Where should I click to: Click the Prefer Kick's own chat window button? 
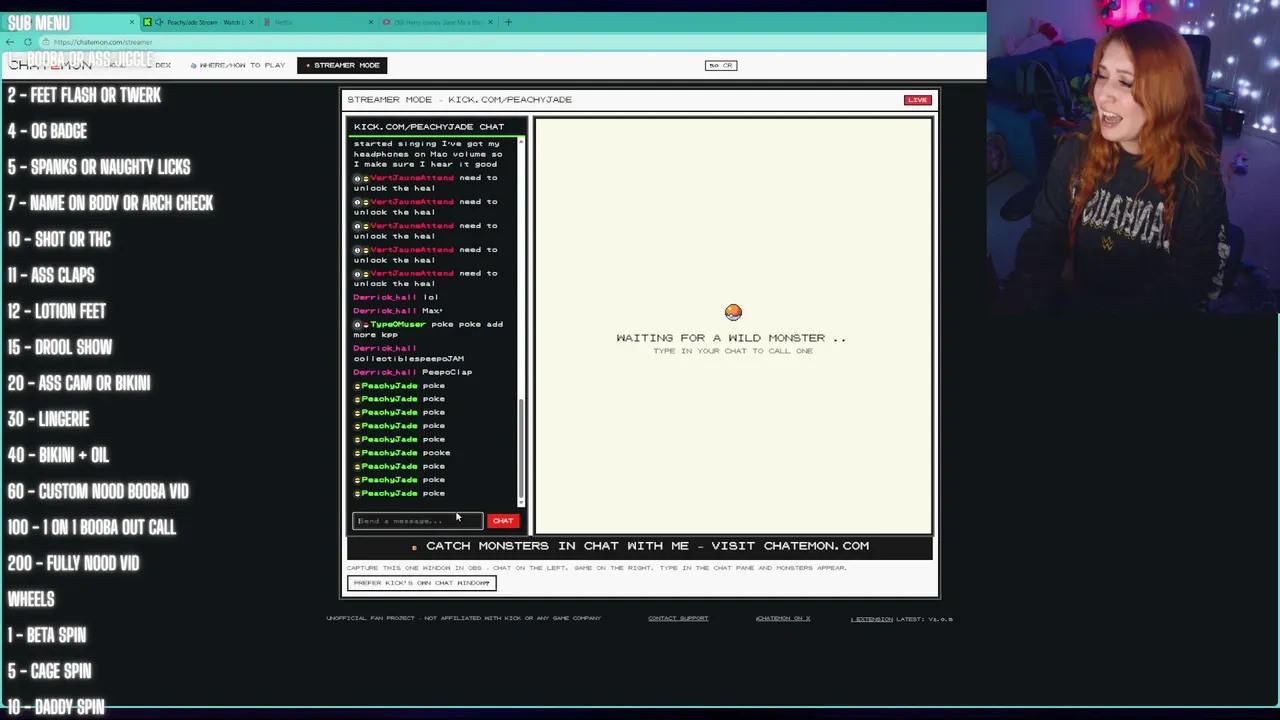coord(422,583)
